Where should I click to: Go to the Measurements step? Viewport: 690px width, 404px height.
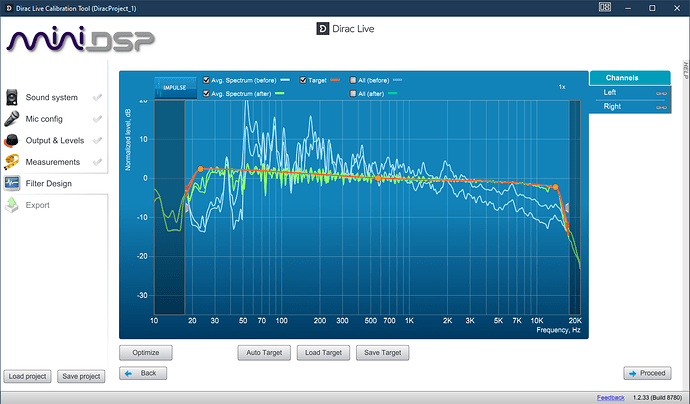pyautogui.click(x=53, y=162)
